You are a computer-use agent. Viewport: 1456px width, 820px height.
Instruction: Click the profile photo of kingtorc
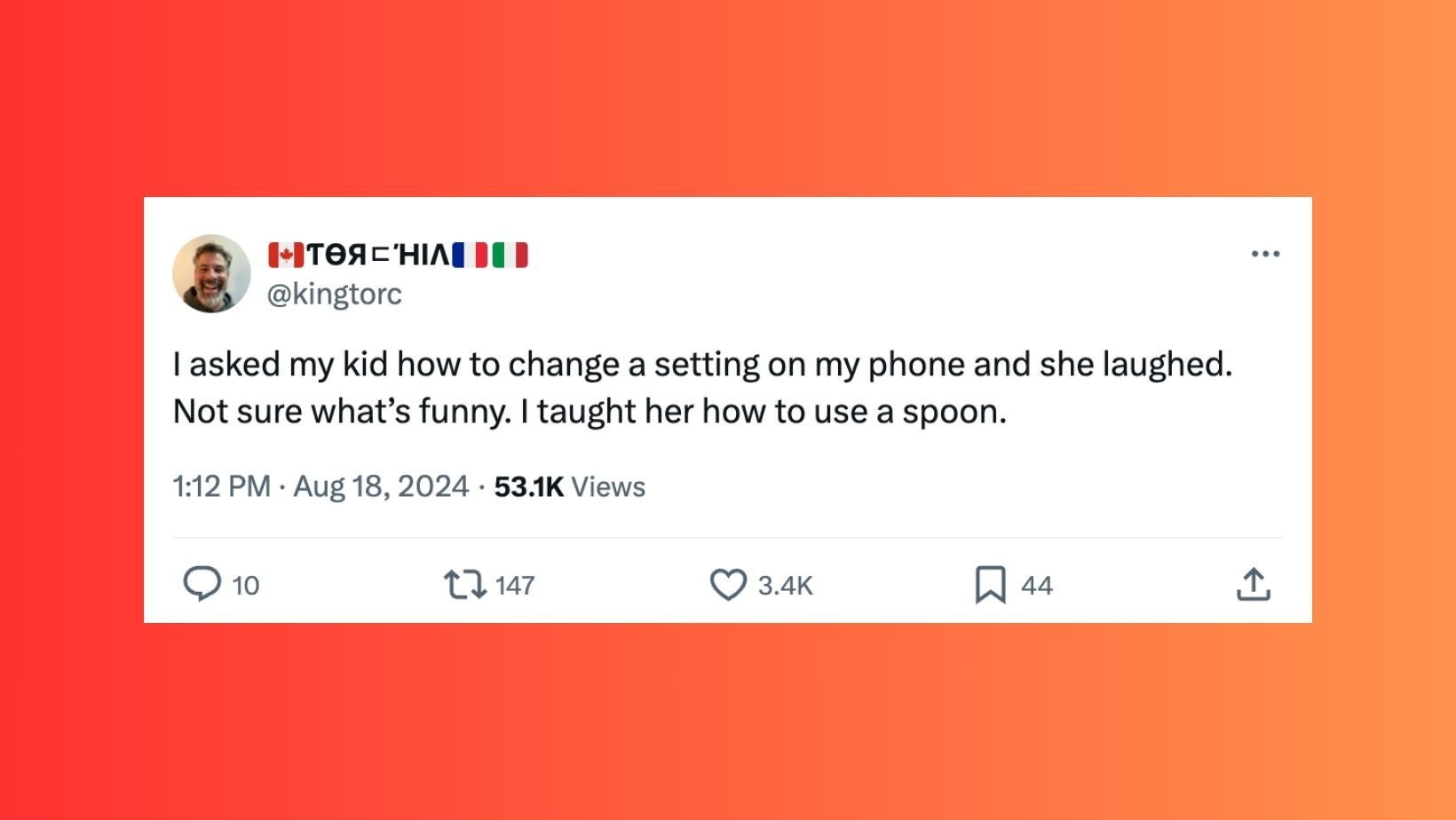(x=211, y=273)
